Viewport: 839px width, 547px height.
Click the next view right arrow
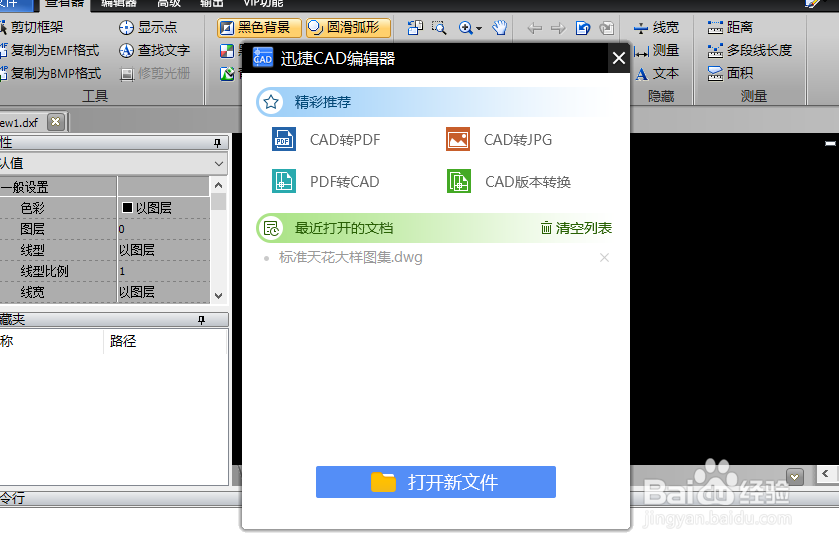[558, 28]
